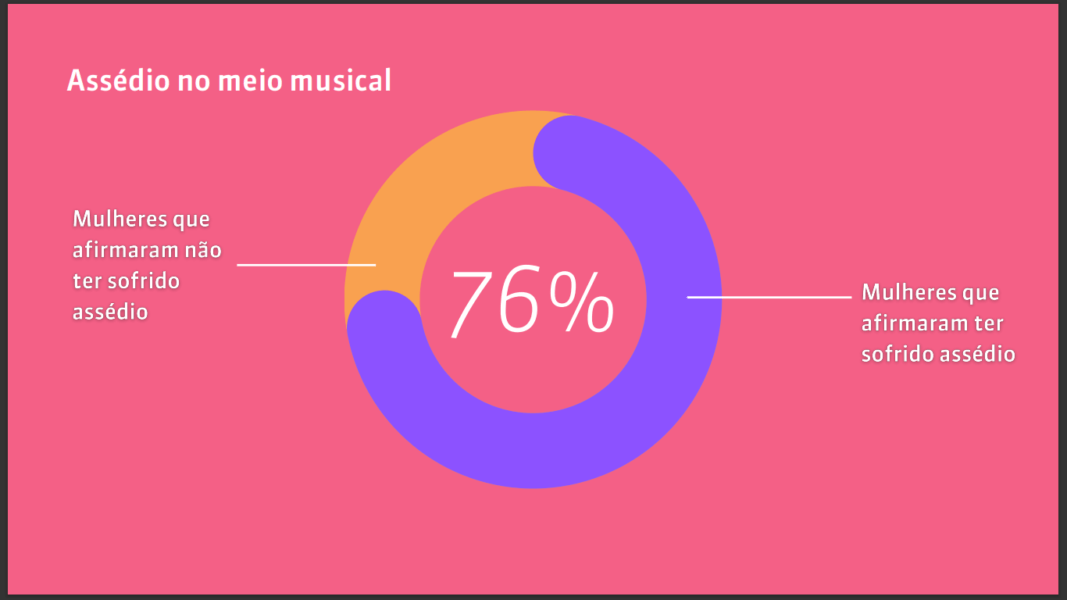
Task: Click the 'Mulheres que afirmaram não ter sofrido assédio' label
Action: tap(147, 265)
